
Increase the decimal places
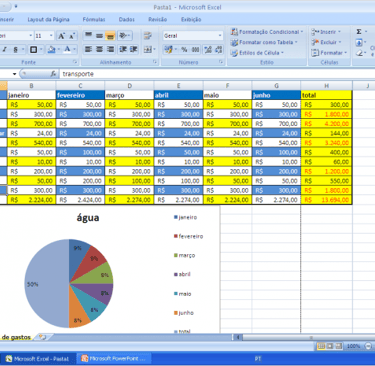click(x=208, y=50)
